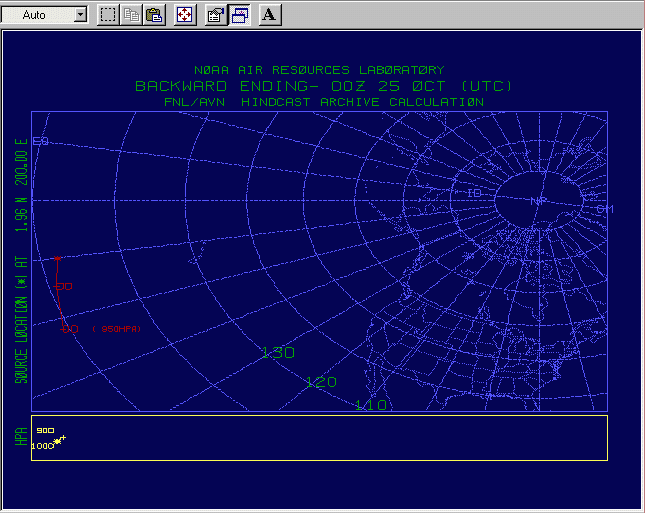Click the Paste clipboard icon
Screen dimensions: 645x513
click(x=154, y=15)
